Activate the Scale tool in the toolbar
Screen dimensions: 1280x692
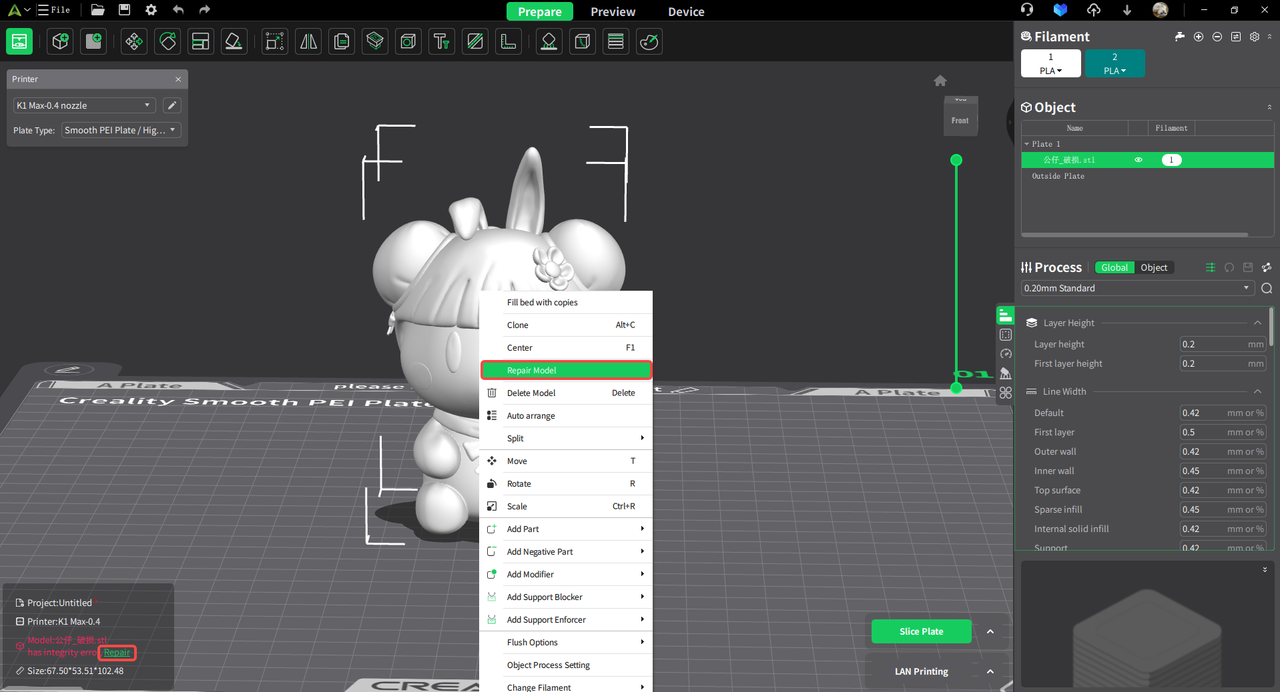[x=274, y=42]
